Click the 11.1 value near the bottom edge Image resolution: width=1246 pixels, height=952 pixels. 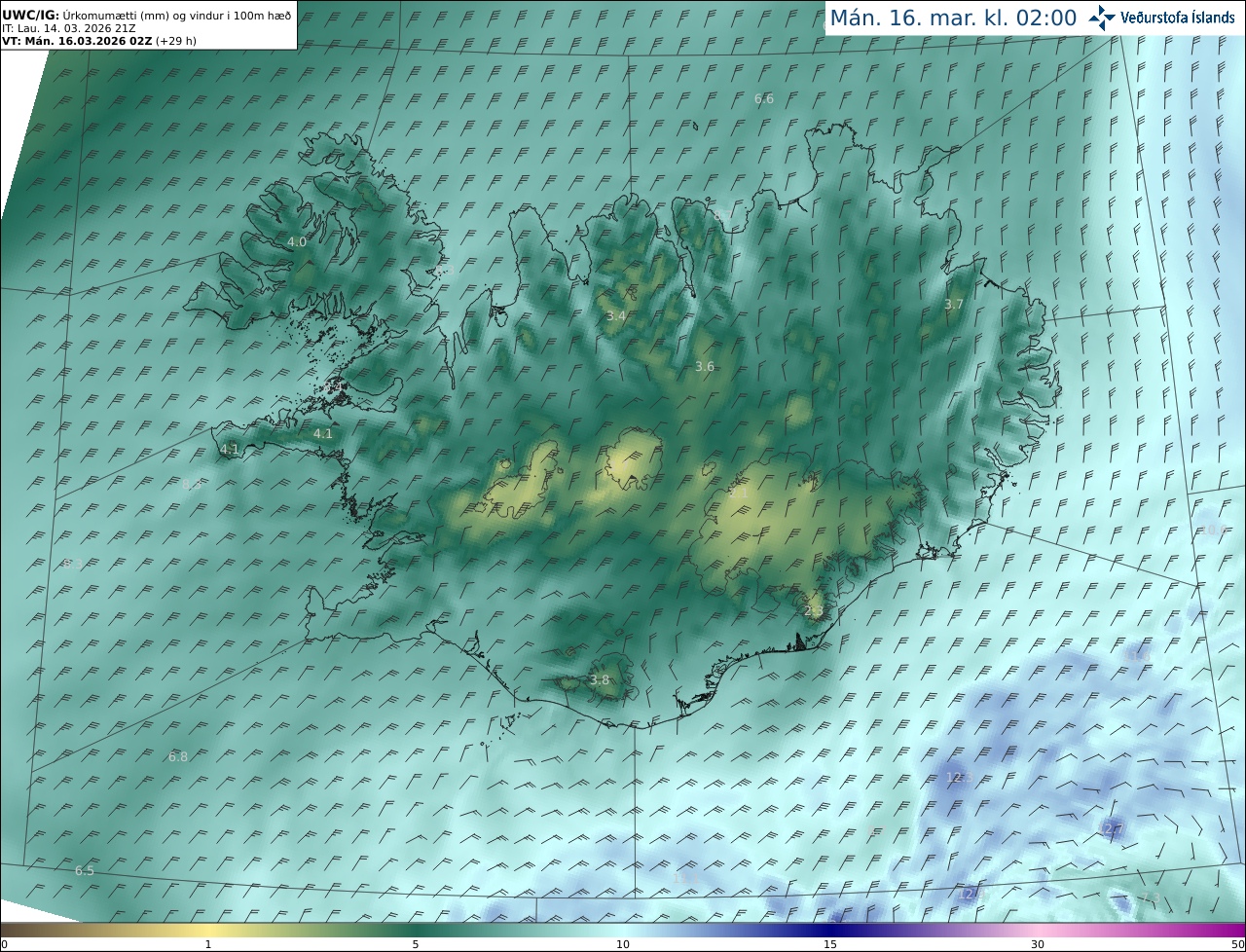[x=685, y=878]
